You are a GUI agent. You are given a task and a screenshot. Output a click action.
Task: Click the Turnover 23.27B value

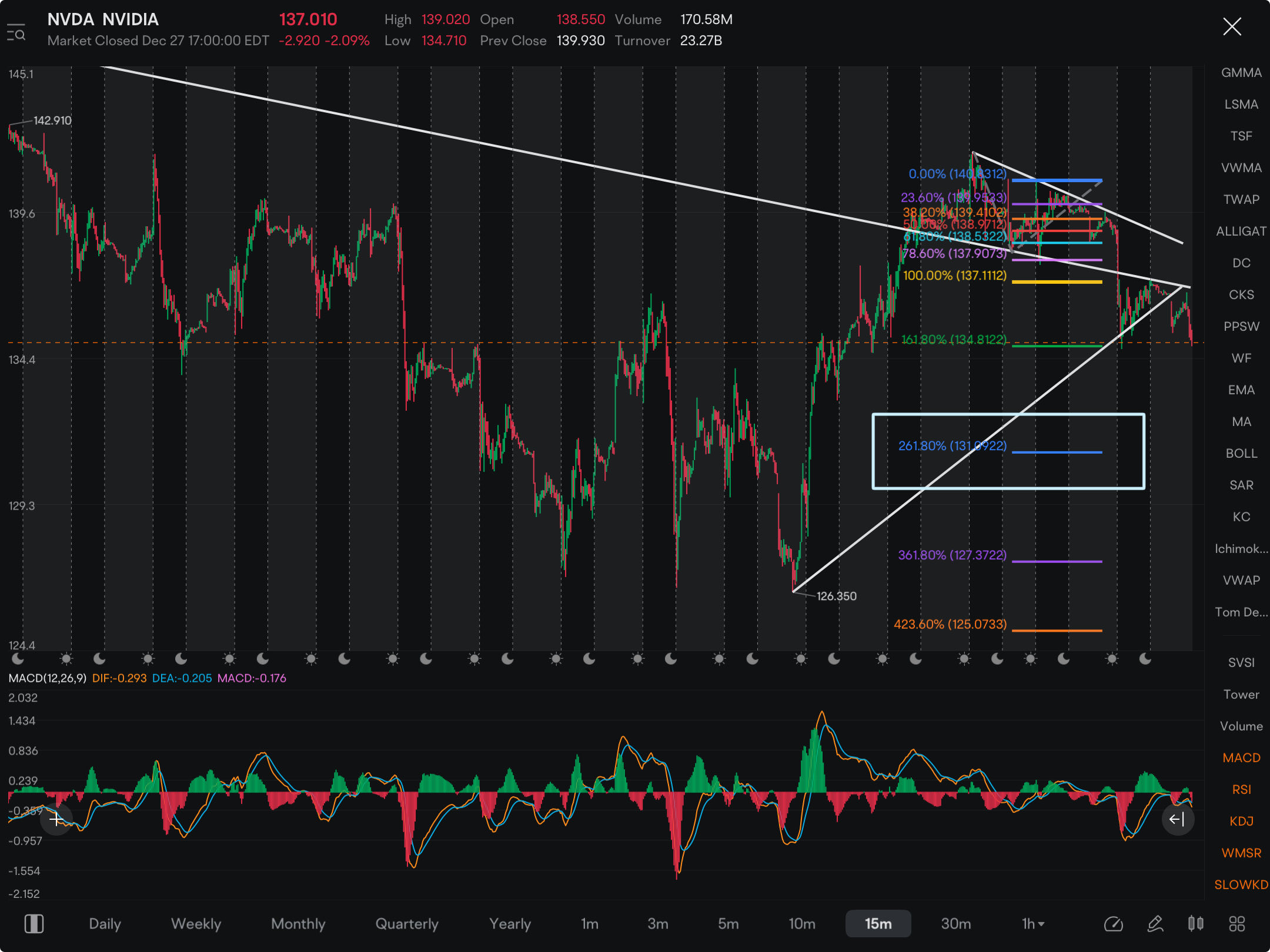[701, 41]
